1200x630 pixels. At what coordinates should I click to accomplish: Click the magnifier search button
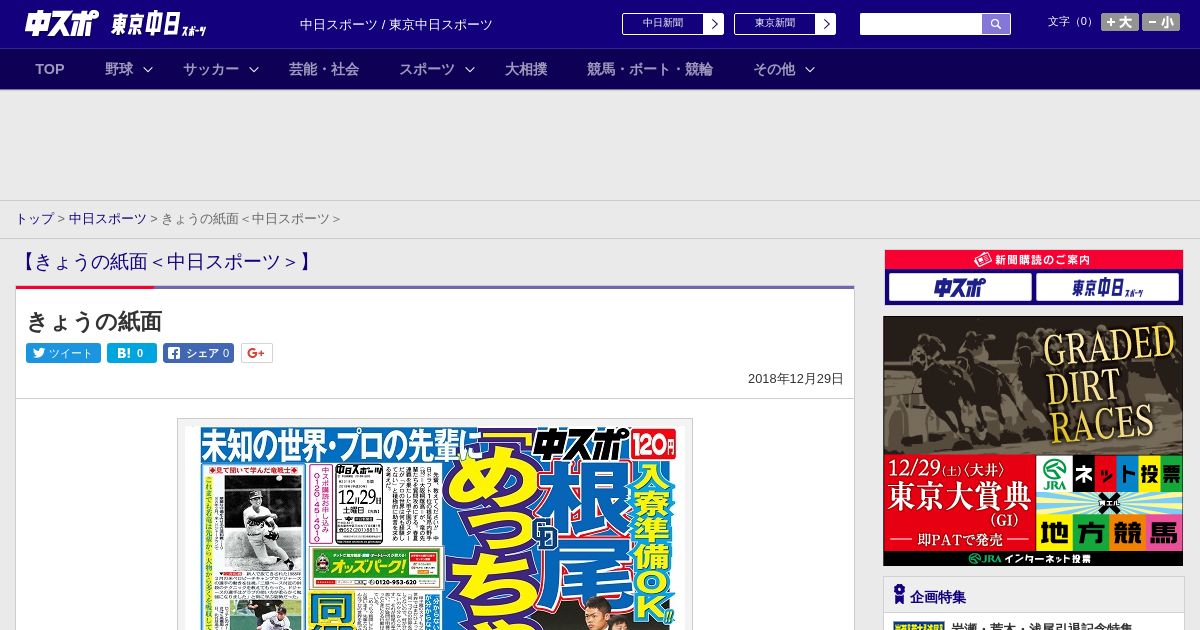click(996, 24)
